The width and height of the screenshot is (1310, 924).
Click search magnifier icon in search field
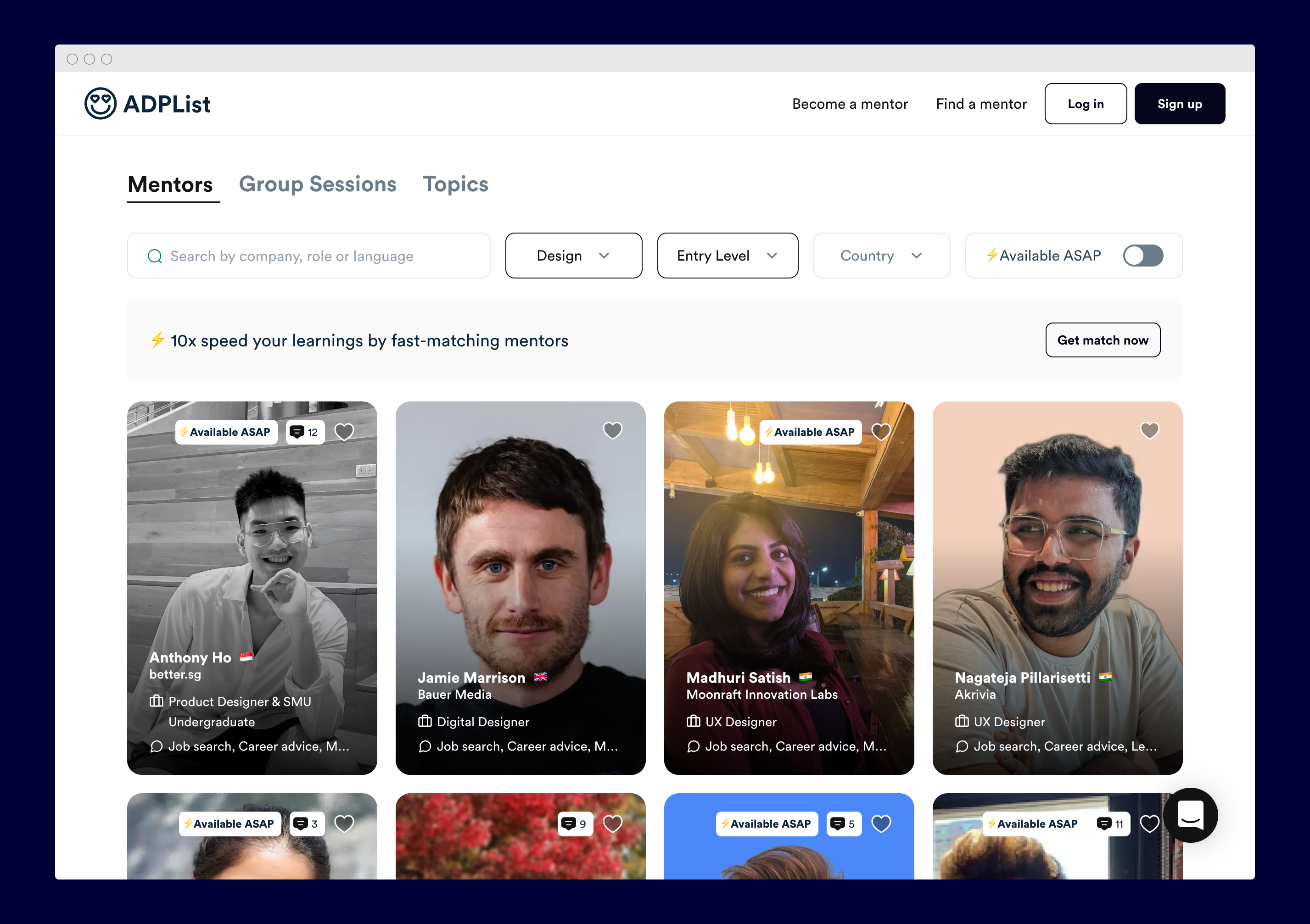coord(155,256)
